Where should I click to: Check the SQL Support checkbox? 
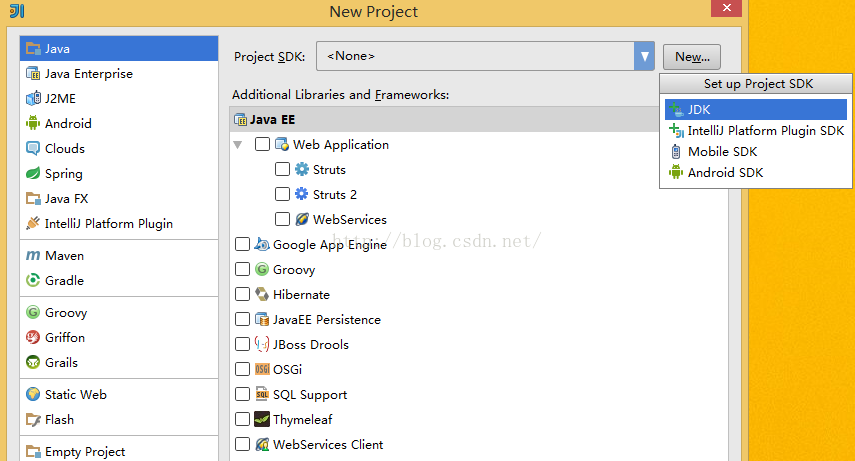point(242,394)
